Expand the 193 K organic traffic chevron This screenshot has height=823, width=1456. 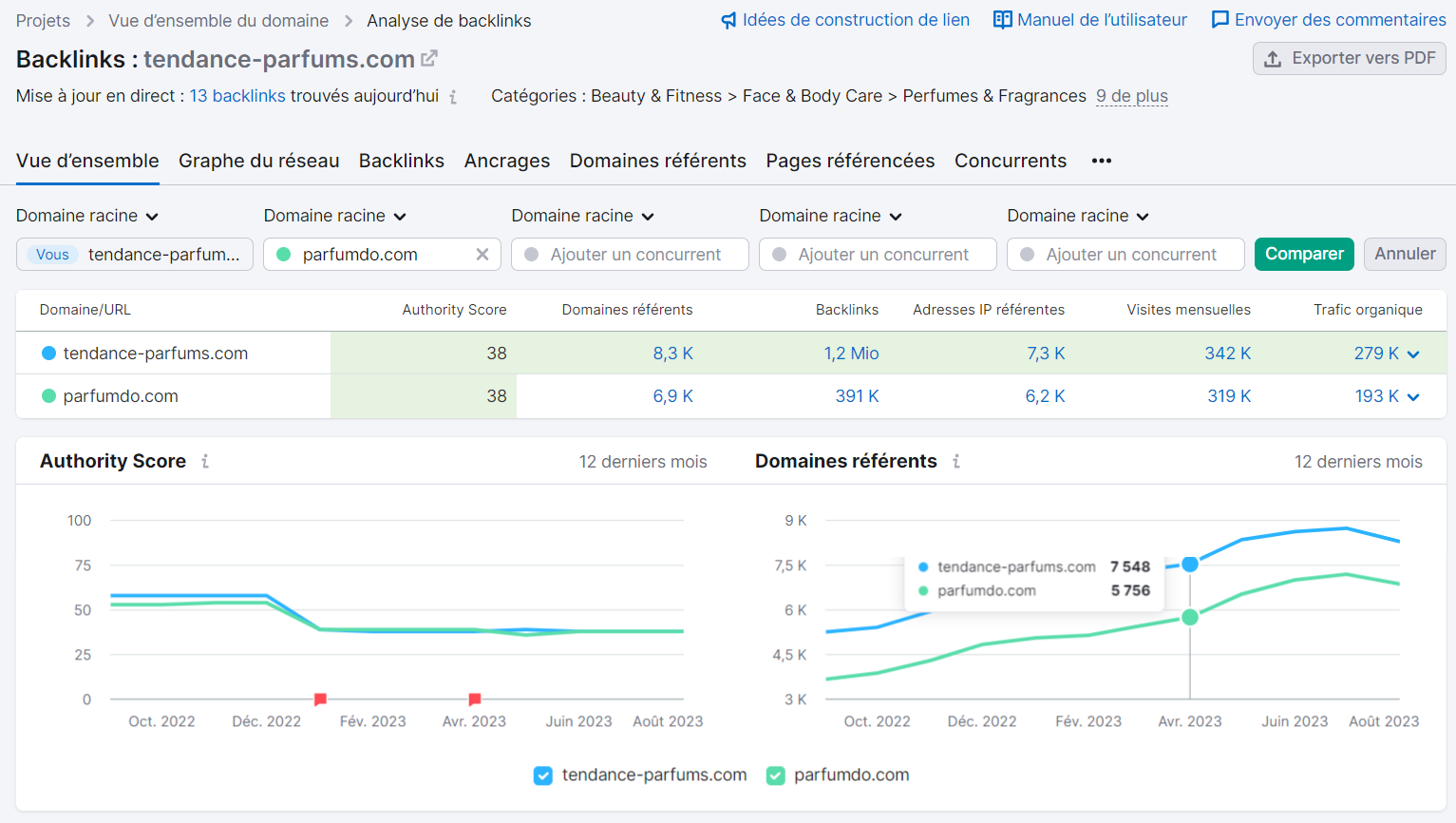[x=1413, y=397]
